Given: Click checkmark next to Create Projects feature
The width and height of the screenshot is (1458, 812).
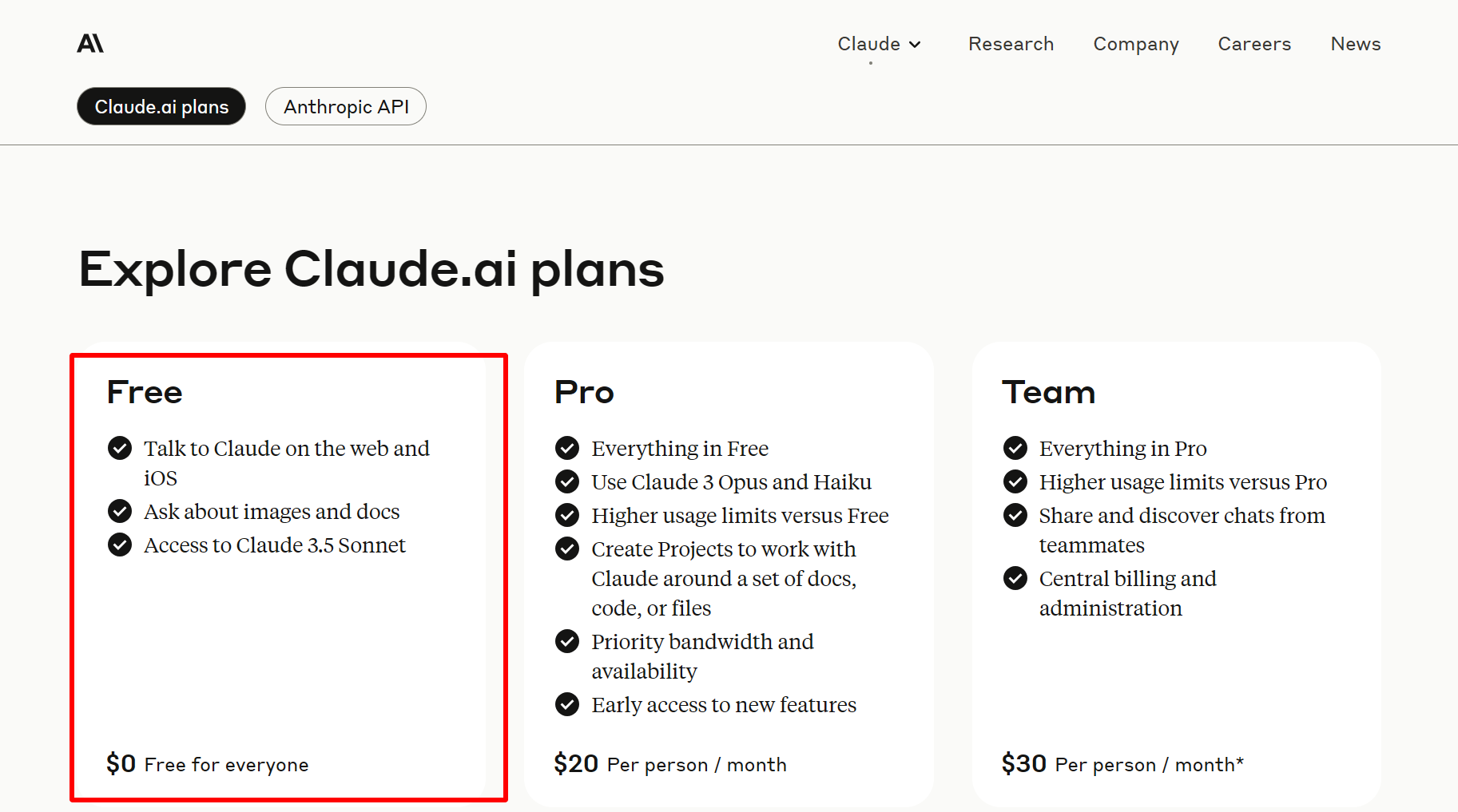Looking at the screenshot, I should (x=567, y=549).
